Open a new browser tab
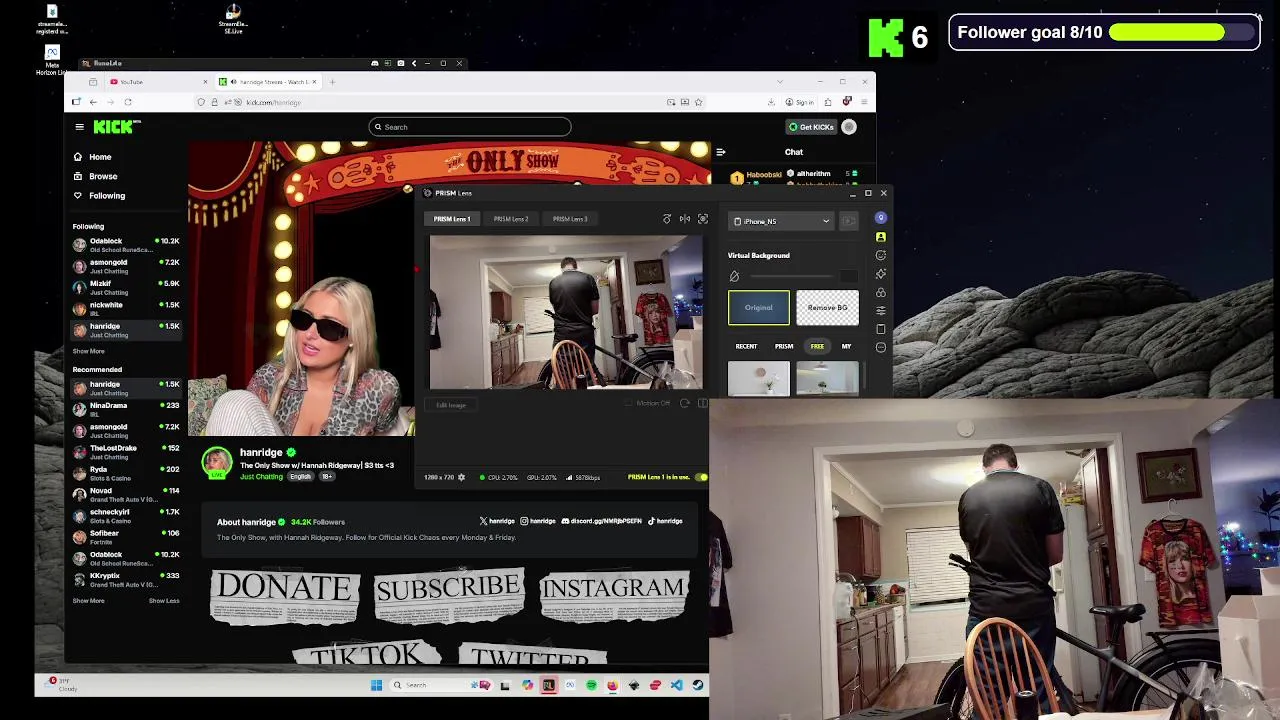 [334, 82]
